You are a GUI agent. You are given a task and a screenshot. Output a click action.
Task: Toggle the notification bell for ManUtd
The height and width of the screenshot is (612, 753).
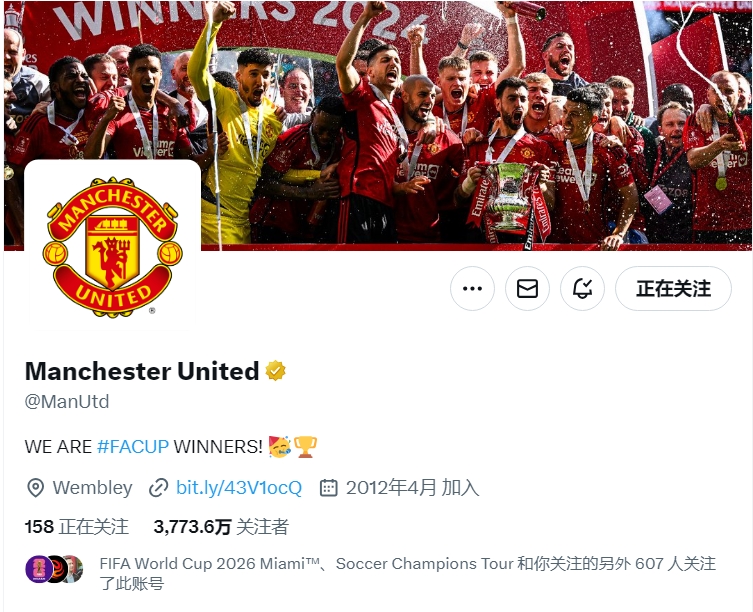583,289
